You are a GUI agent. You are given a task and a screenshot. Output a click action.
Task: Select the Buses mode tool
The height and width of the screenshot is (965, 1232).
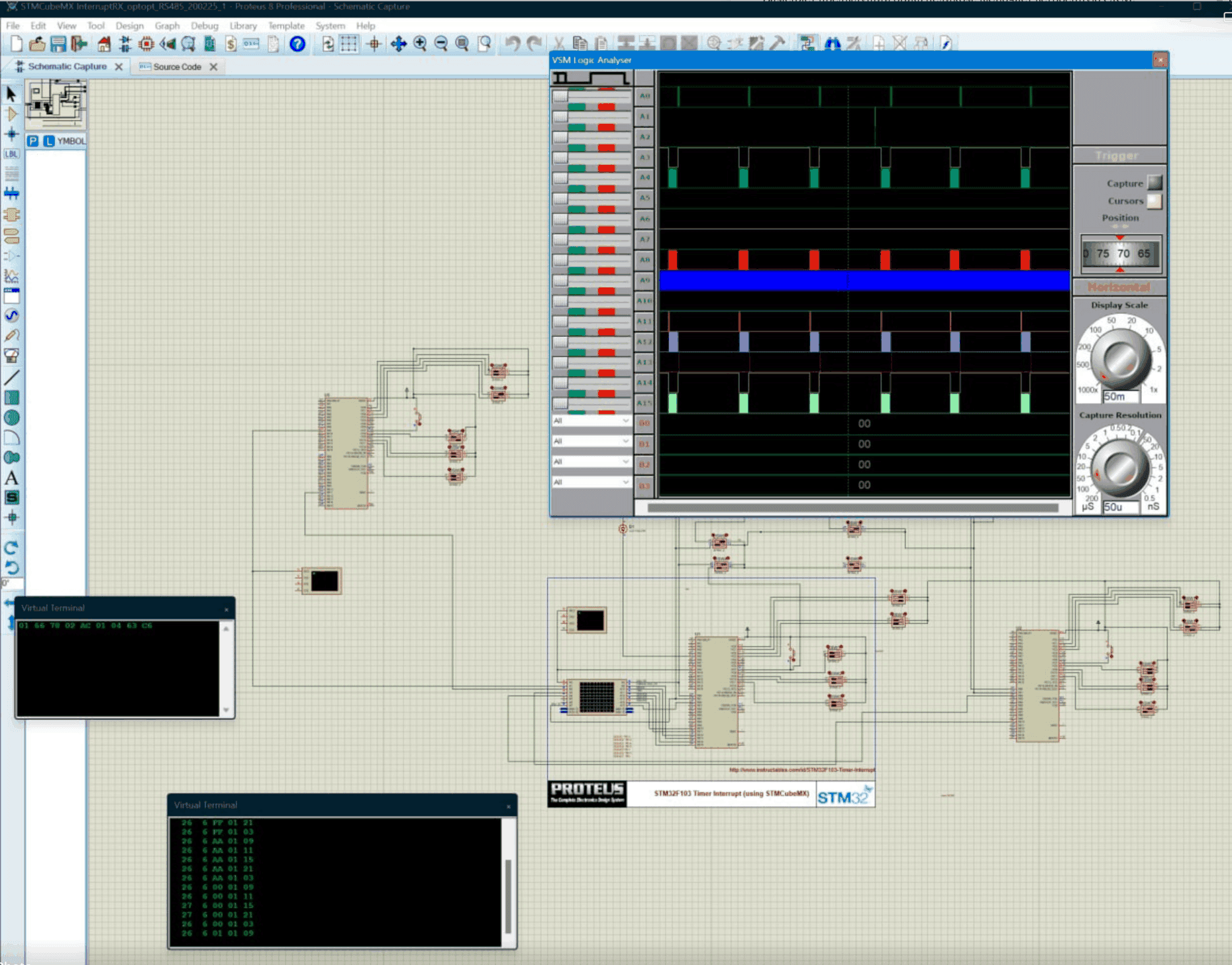click(11, 193)
